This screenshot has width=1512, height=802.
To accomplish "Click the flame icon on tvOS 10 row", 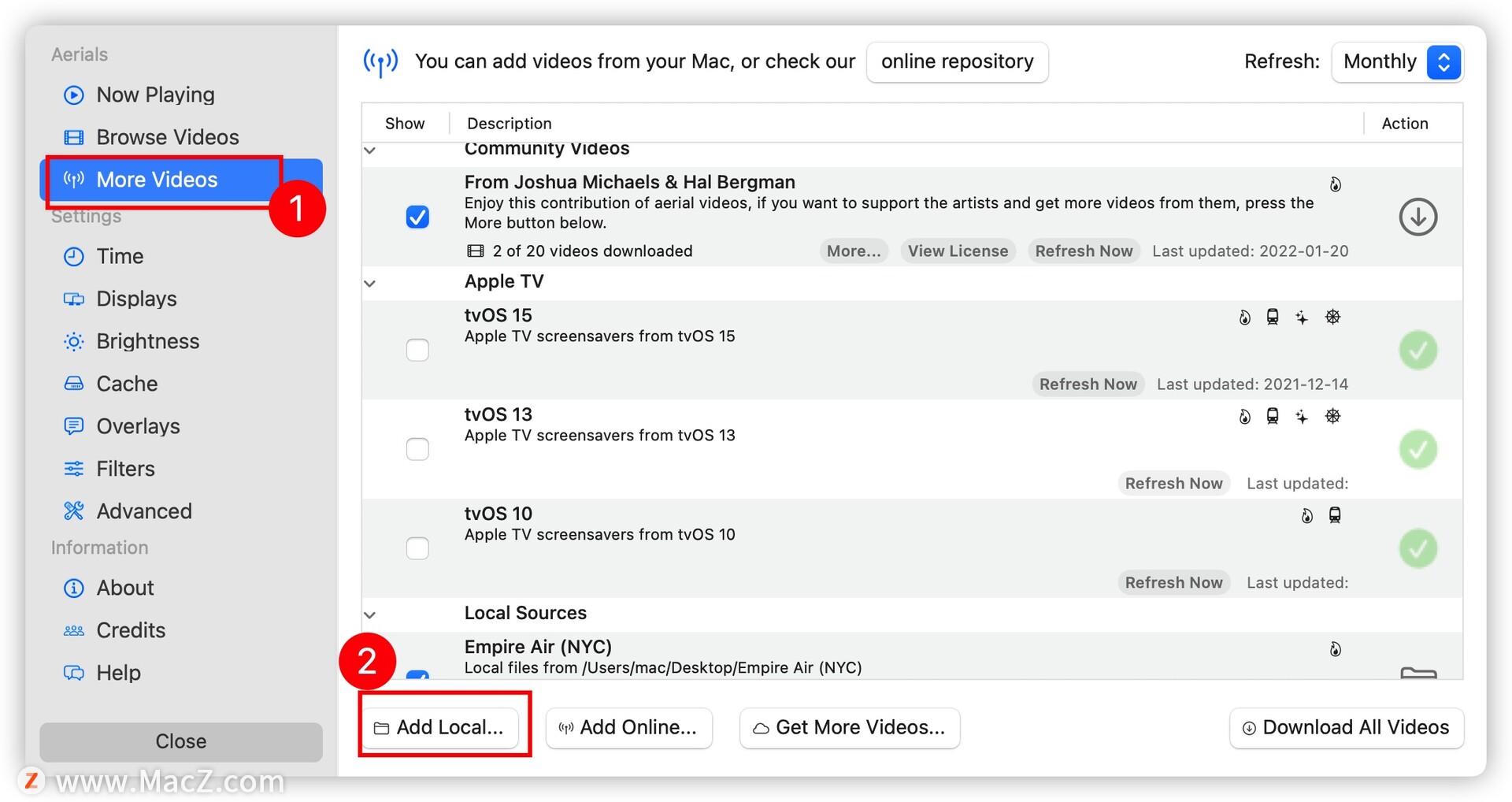I will [1307, 516].
